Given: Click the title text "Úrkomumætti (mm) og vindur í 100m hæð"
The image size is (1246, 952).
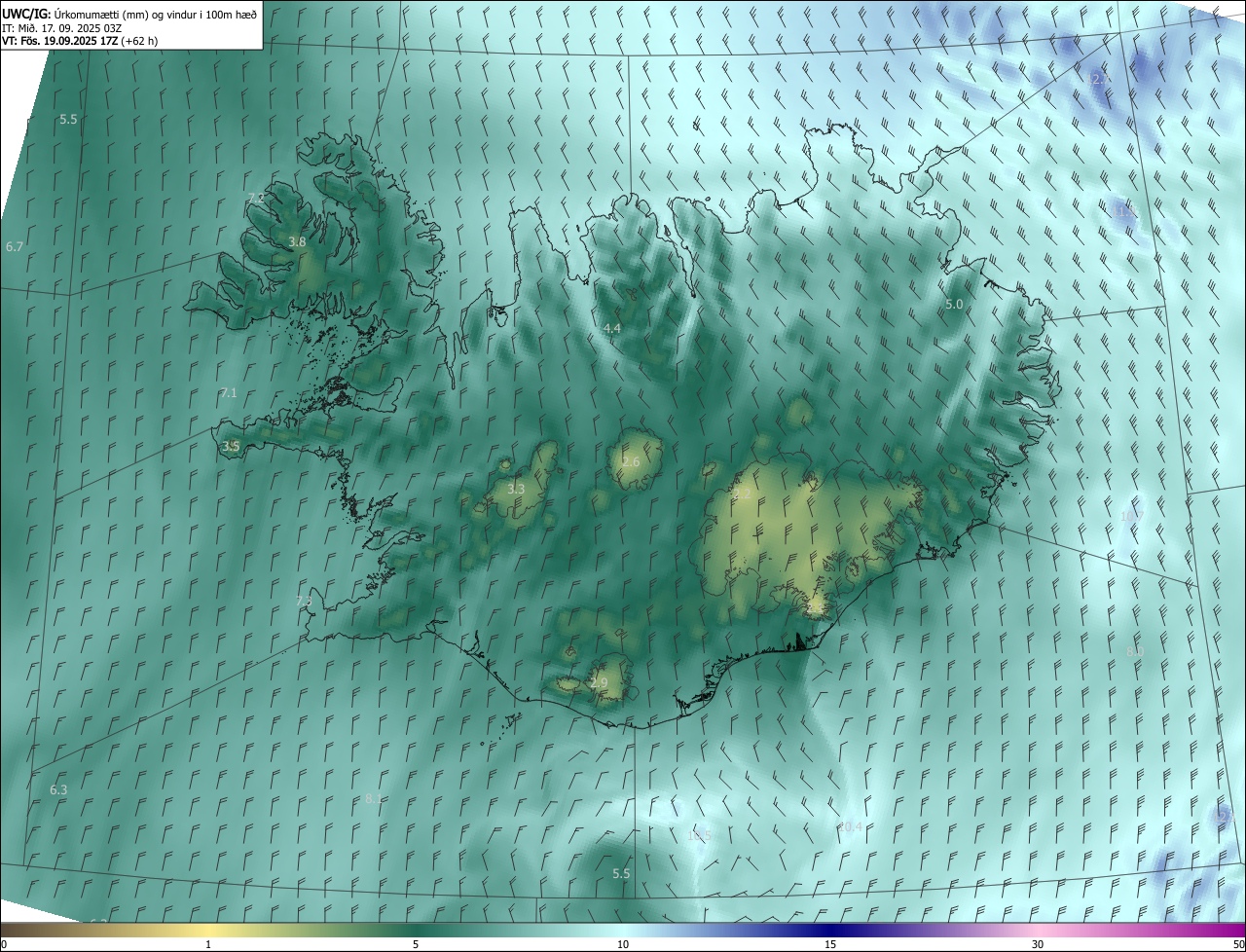Looking at the screenshot, I should [x=156, y=14].
